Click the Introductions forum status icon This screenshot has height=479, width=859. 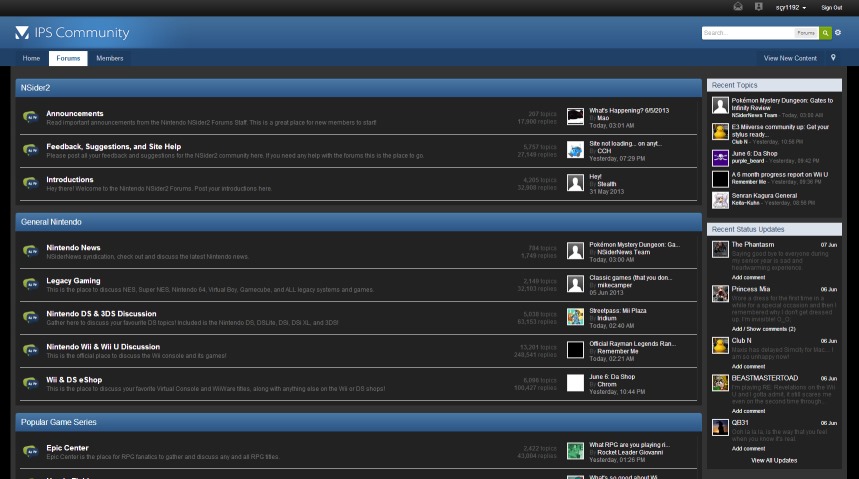(x=31, y=183)
